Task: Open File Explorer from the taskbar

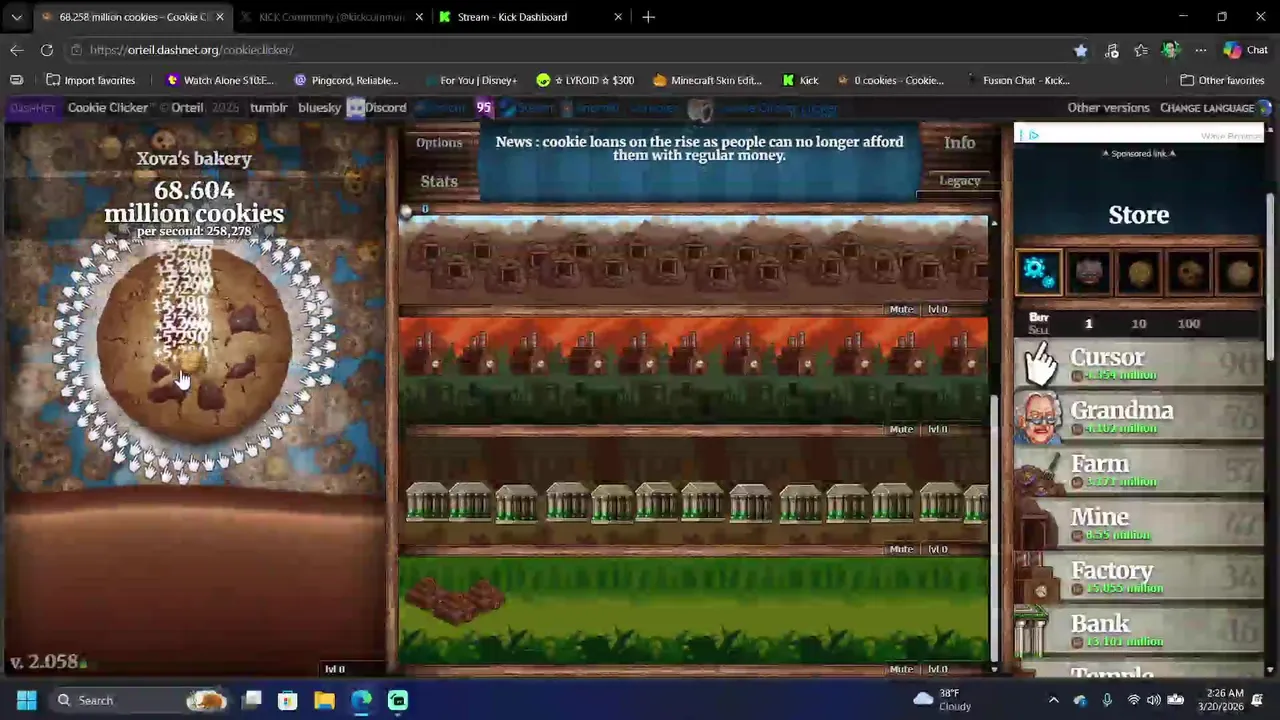Action: 324,700
